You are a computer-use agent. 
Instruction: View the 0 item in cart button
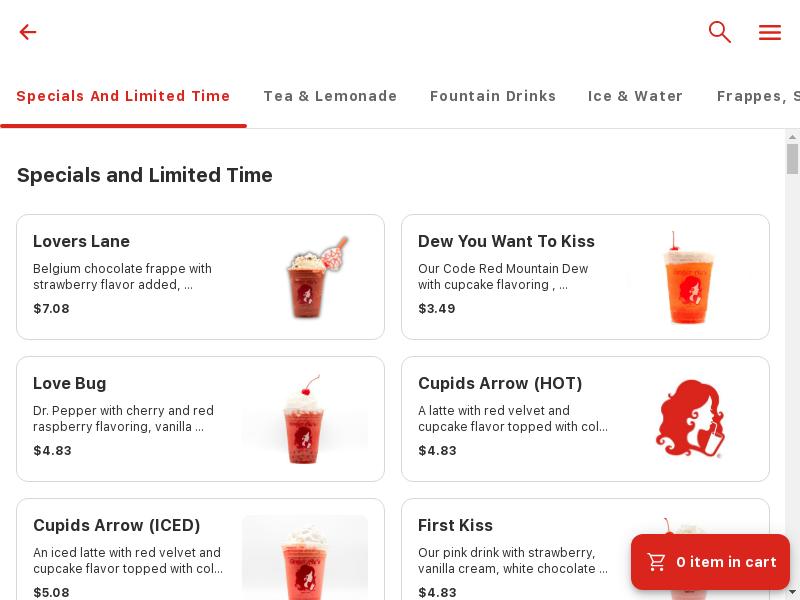[710, 562]
